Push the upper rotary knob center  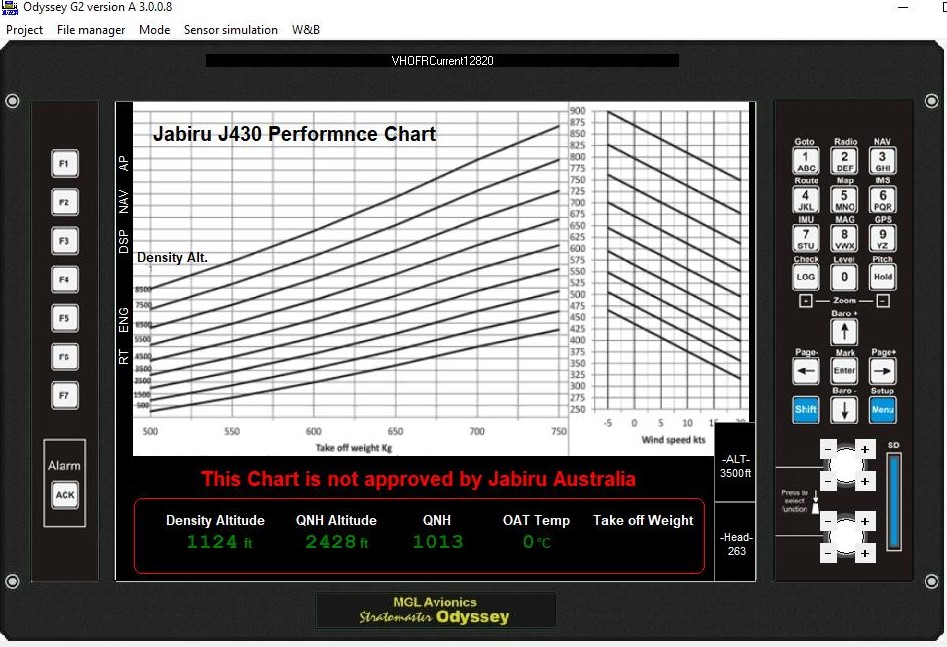[x=846, y=465]
